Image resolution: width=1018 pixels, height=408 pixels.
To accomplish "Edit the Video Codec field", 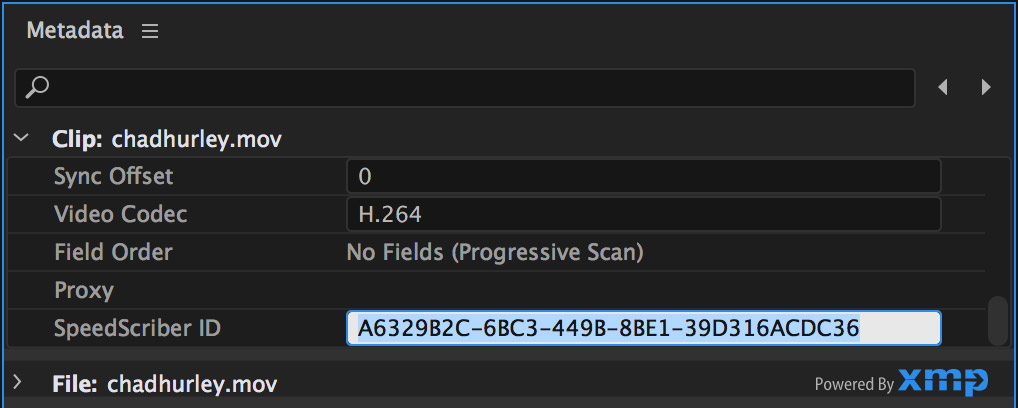I will click(x=643, y=214).
